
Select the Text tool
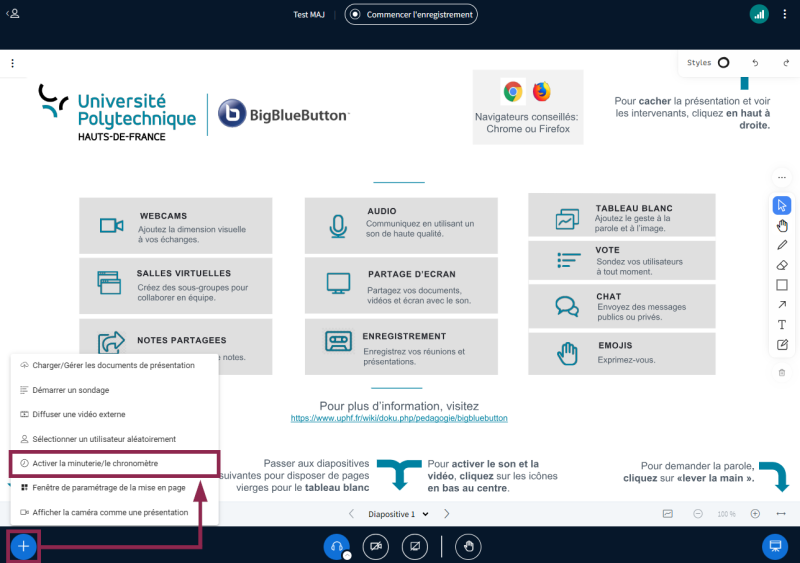click(782, 325)
